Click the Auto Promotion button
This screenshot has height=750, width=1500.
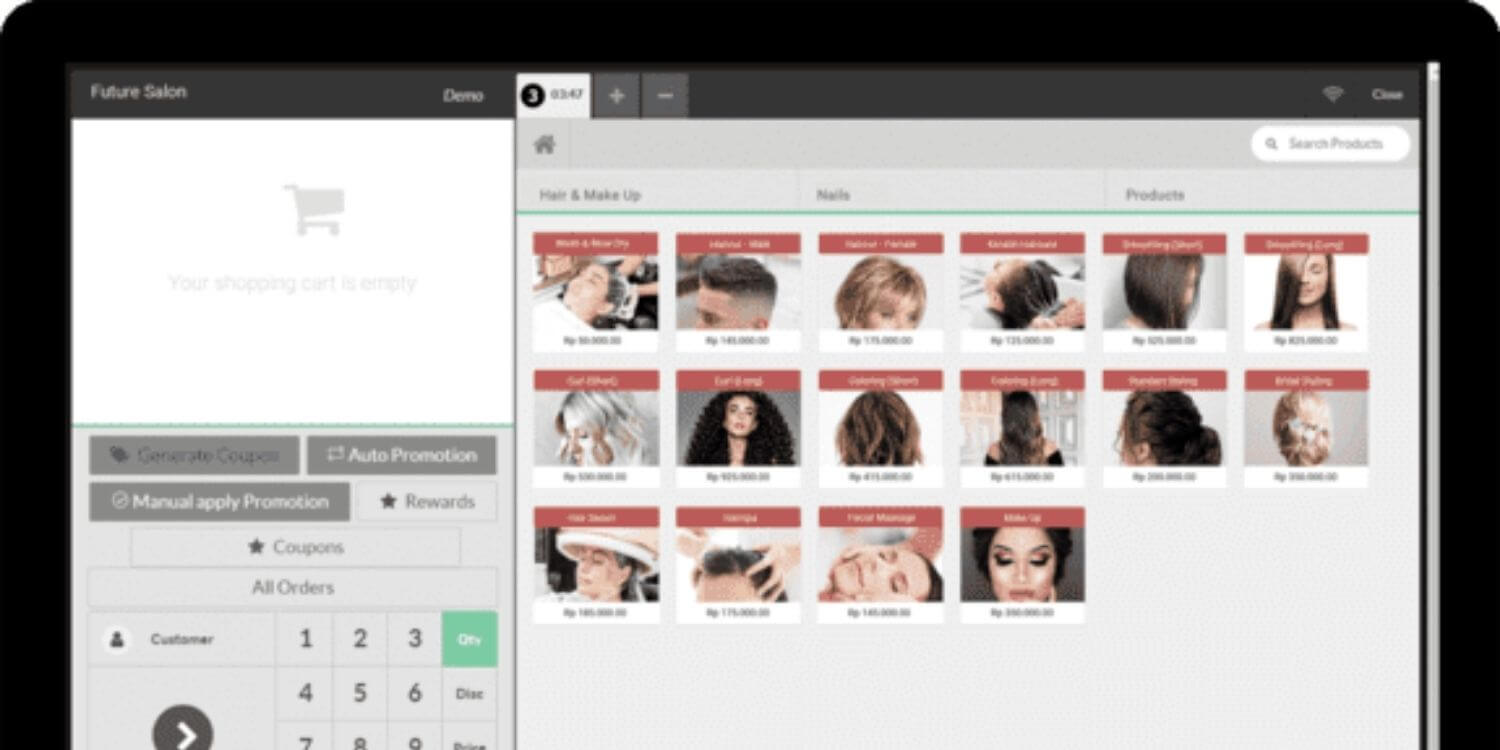click(401, 455)
